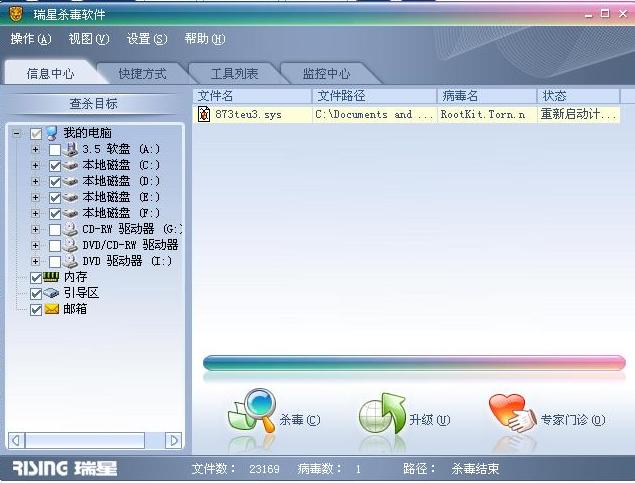Click the CD-RW 驱动器 (G:) drive icon

click(70, 230)
